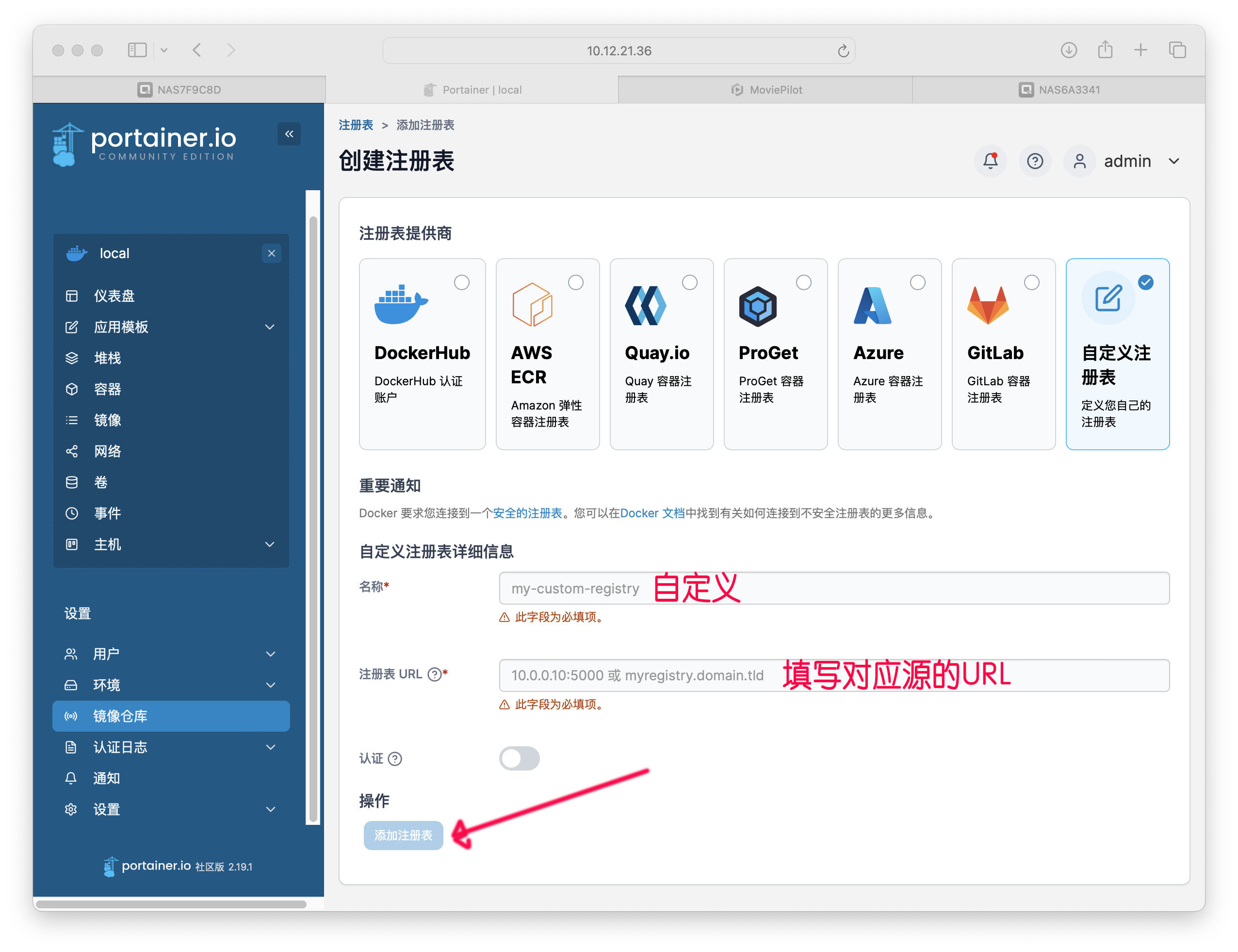Enable the authentication toggle switch
1238x952 pixels.
(519, 758)
